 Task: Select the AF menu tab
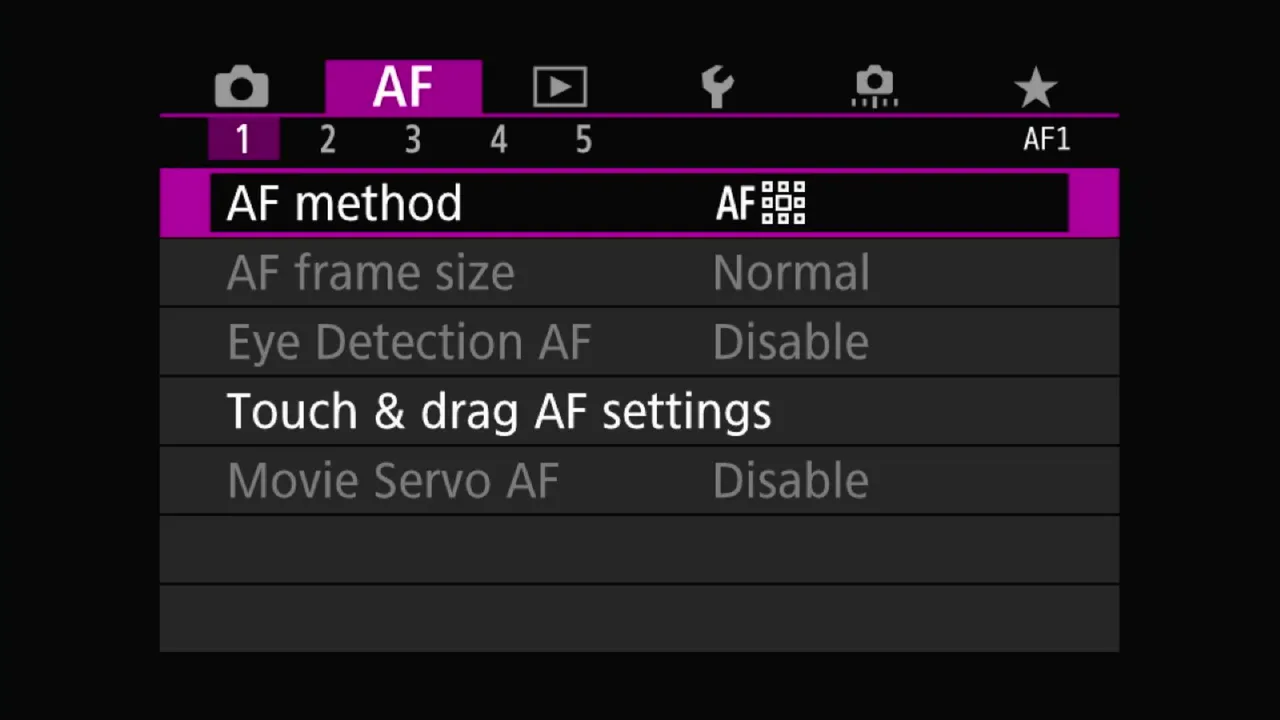coord(403,87)
